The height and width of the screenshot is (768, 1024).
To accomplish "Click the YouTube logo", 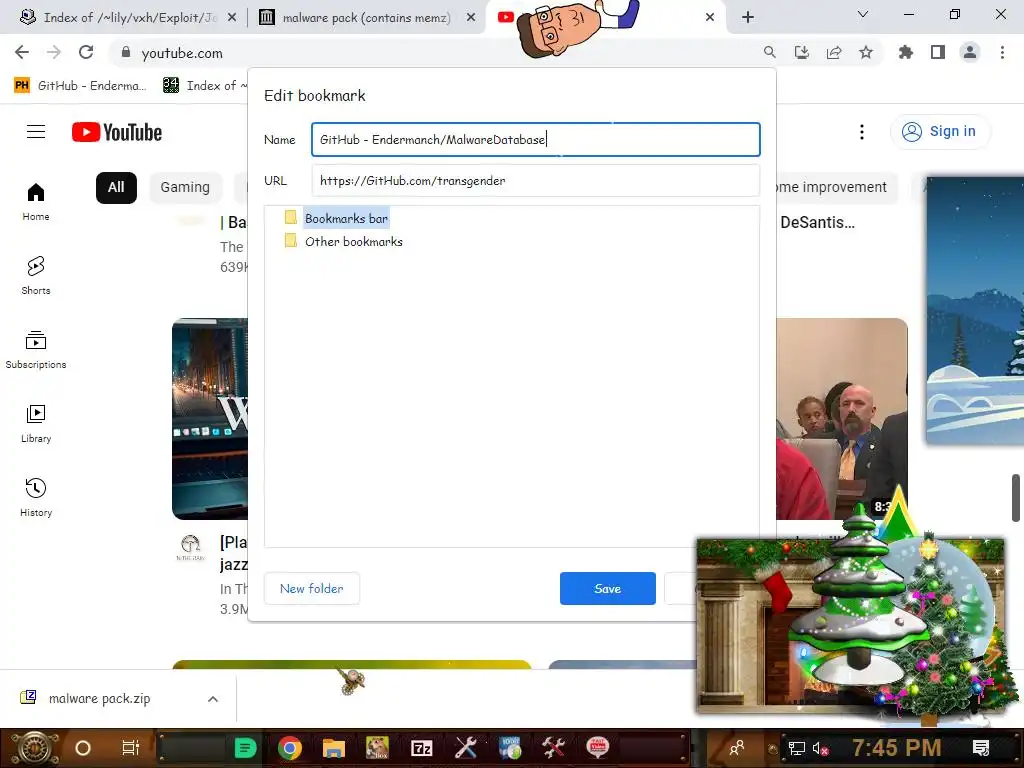I will click(117, 133).
